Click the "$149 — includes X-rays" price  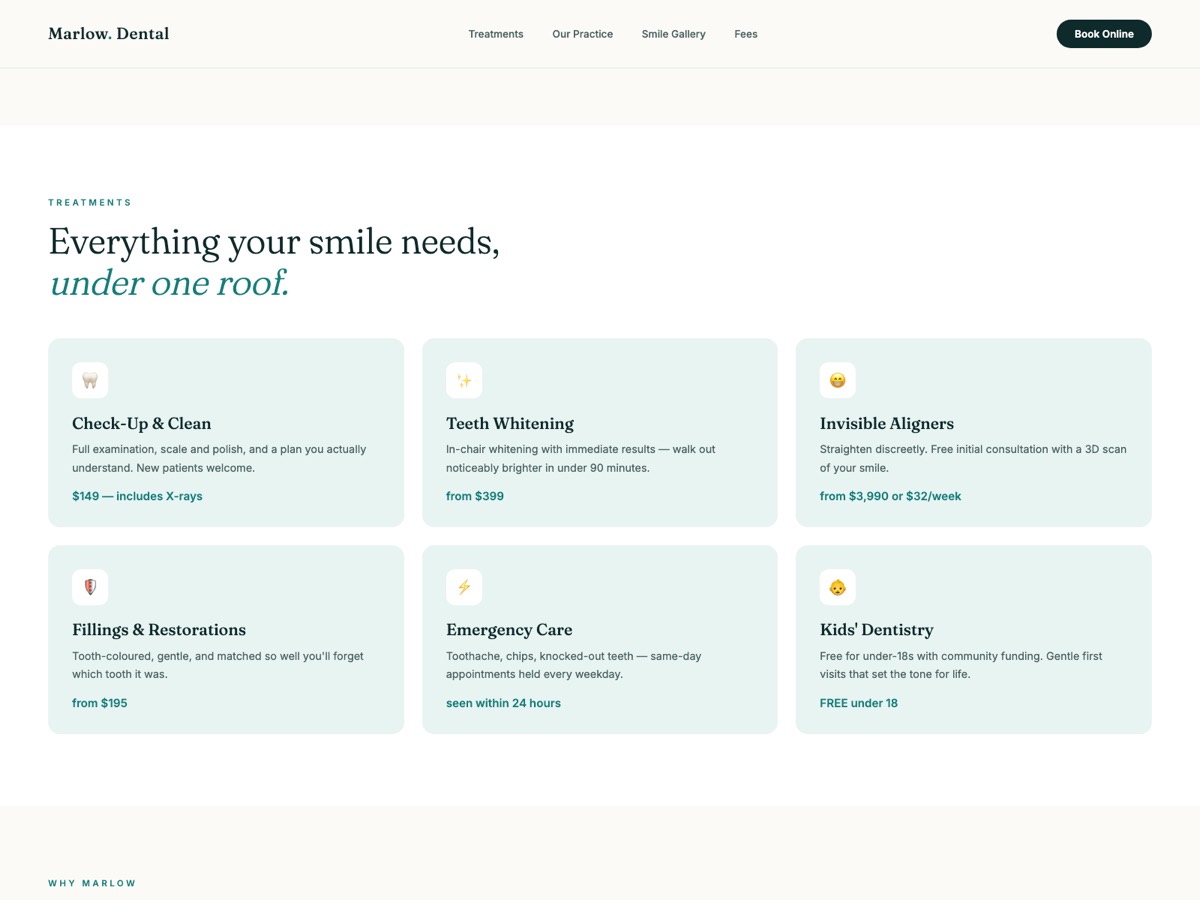click(137, 496)
